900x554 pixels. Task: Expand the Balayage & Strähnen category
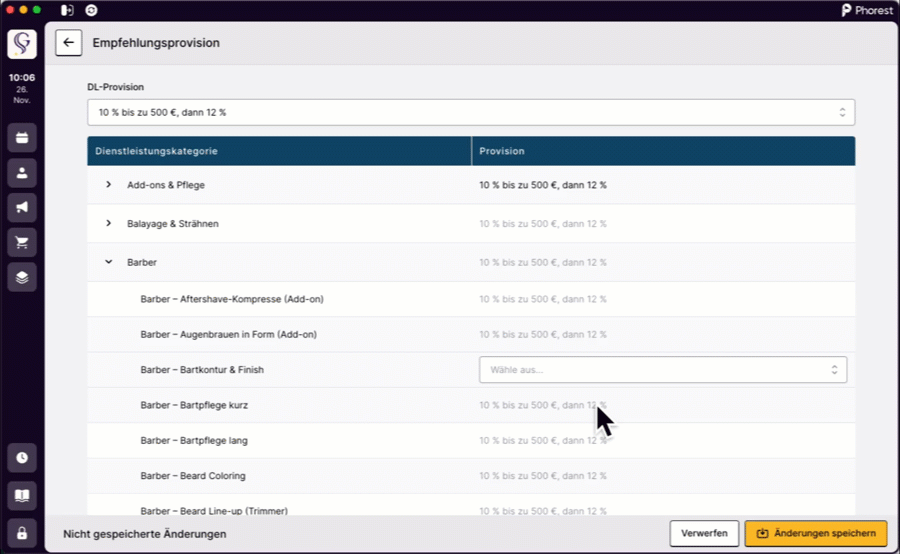(109, 223)
